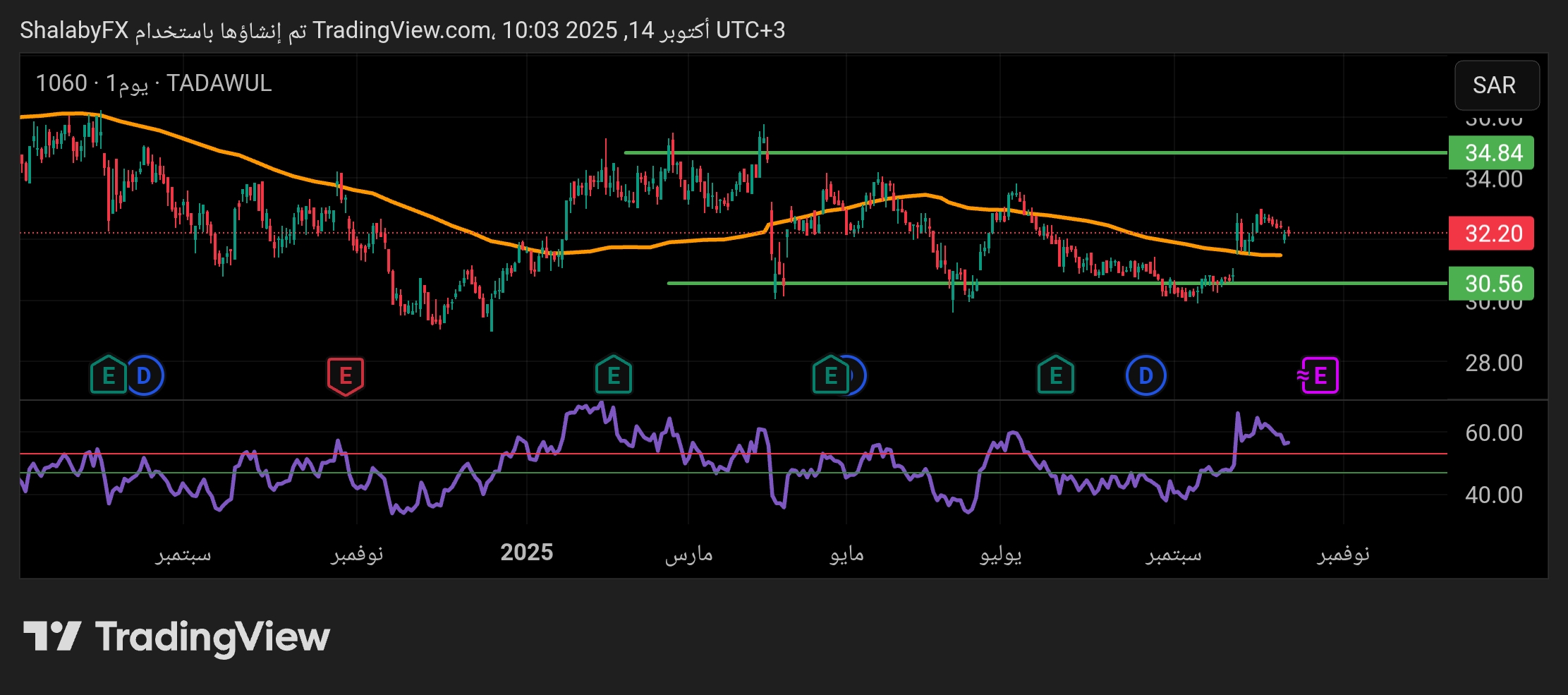Select the green E marker before مارس
The height and width of the screenshot is (695, 1568).
[613, 375]
